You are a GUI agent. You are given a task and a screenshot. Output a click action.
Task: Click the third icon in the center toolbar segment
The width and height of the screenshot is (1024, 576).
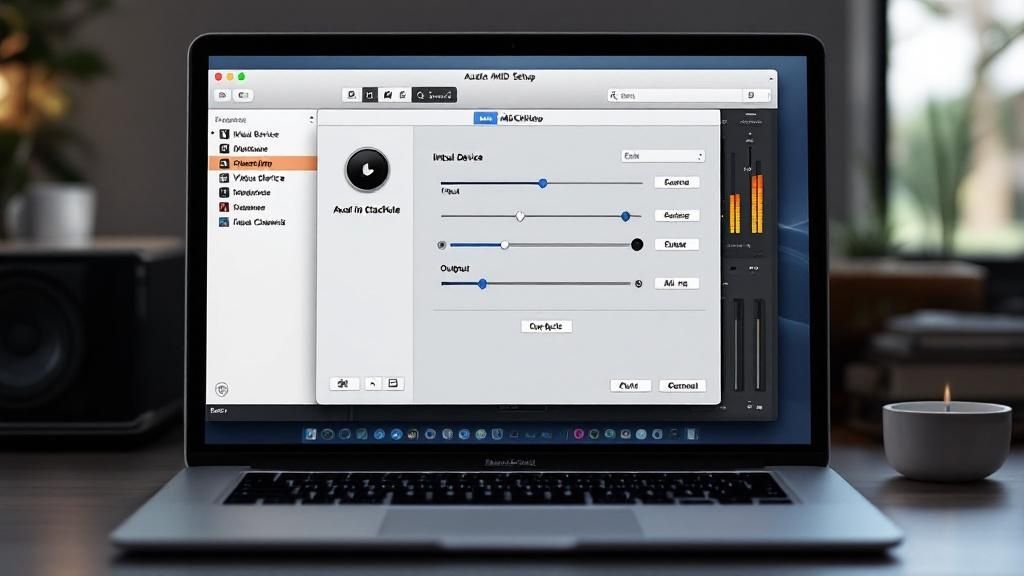(x=387, y=95)
